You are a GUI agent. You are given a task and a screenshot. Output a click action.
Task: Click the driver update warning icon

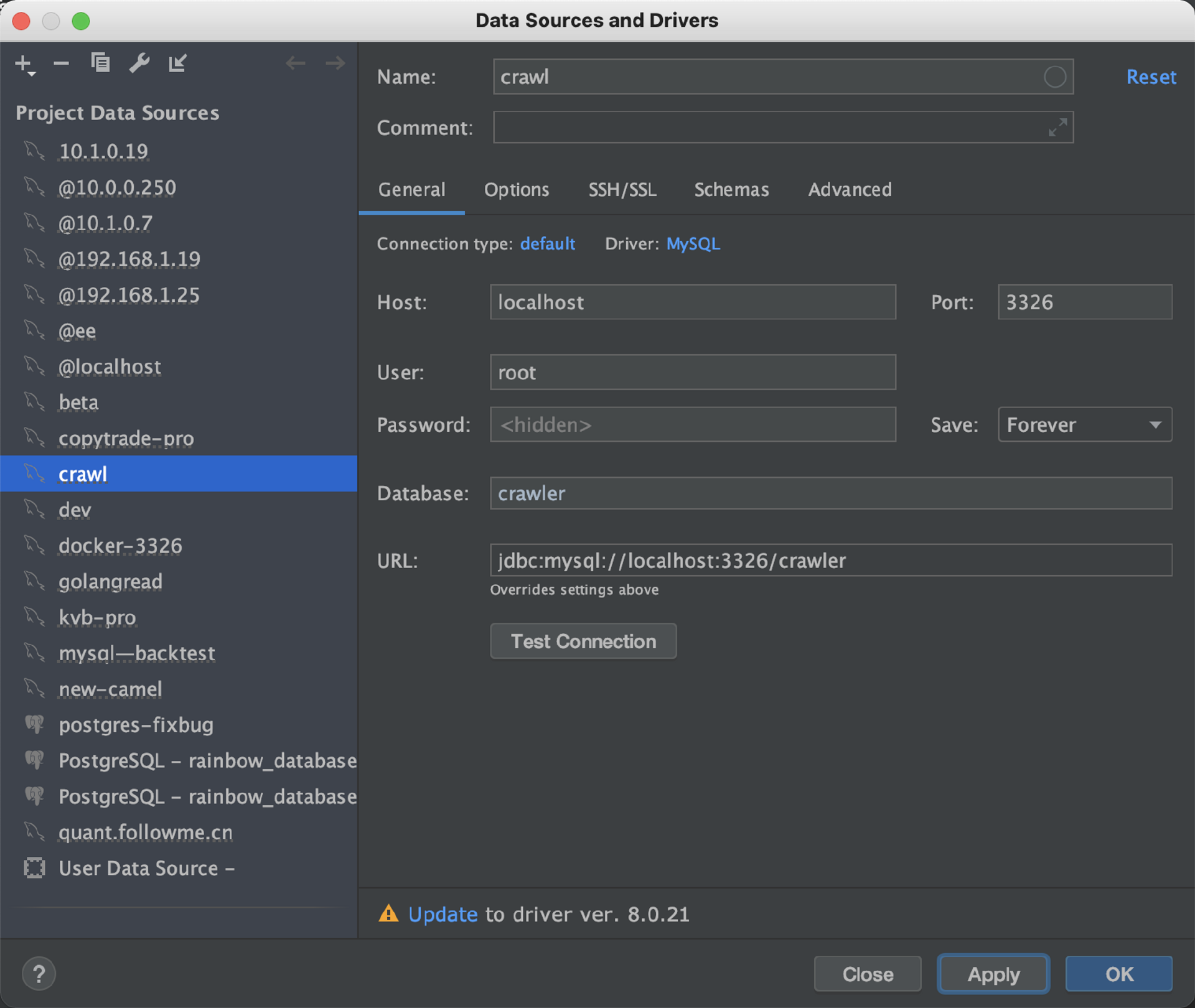388,913
